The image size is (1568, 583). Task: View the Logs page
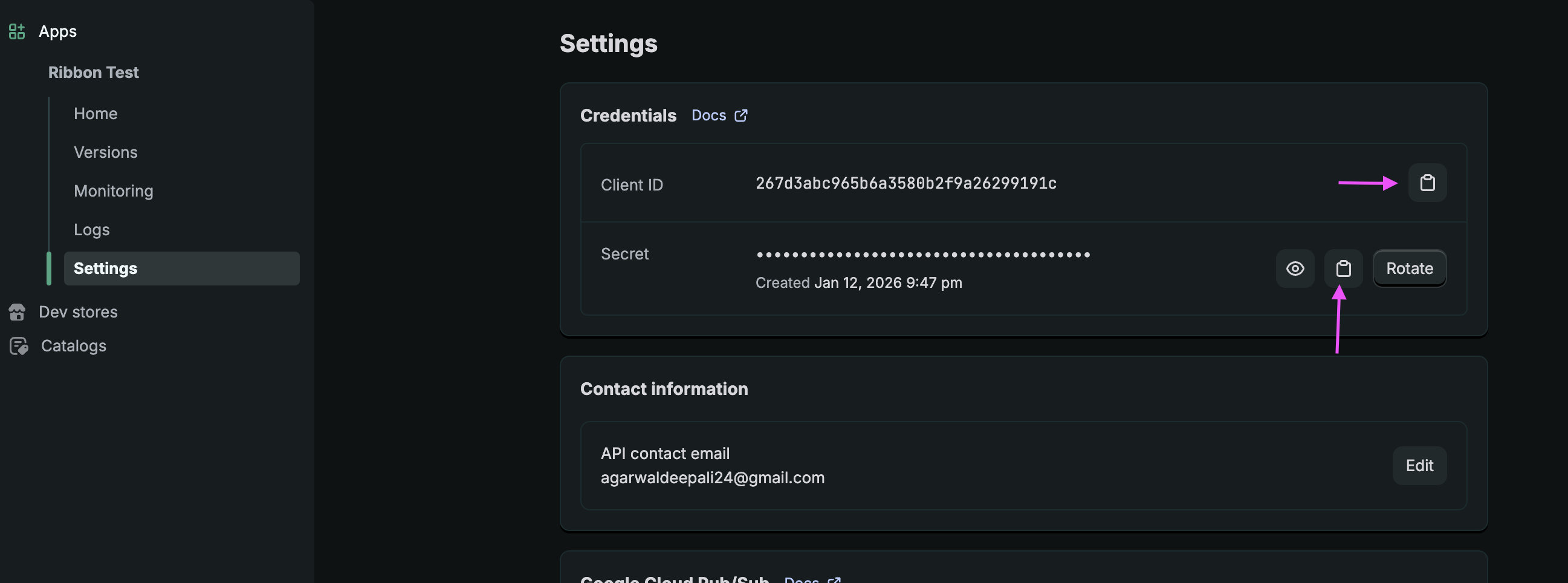(91, 230)
